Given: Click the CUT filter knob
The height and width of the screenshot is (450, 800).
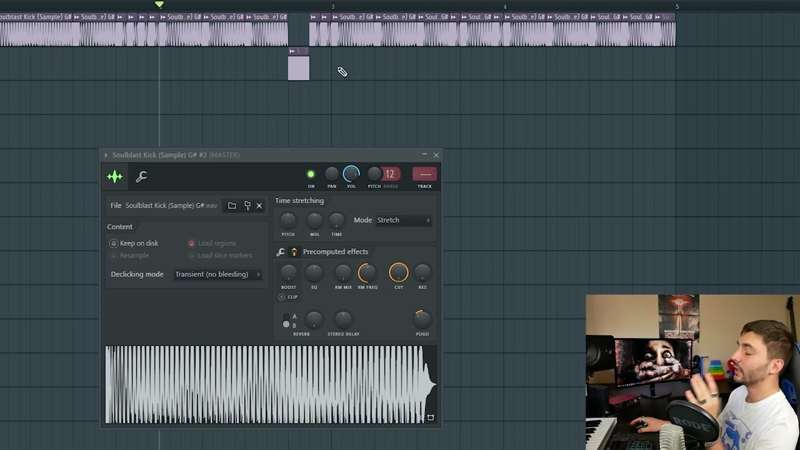Looking at the screenshot, I should pyautogui.click(x=398, y=273).
